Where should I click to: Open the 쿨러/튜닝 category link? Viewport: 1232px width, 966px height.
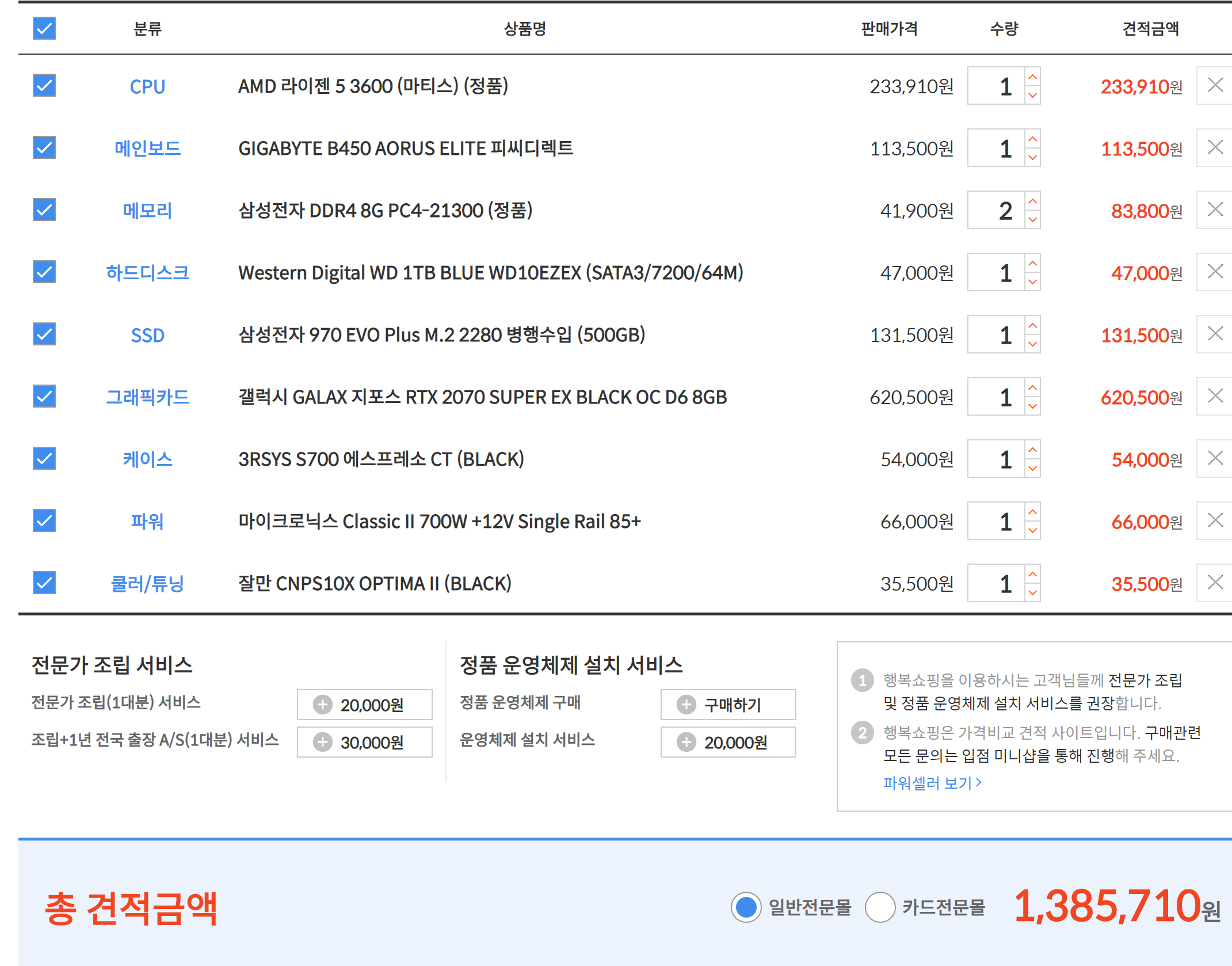pos(147,584)
